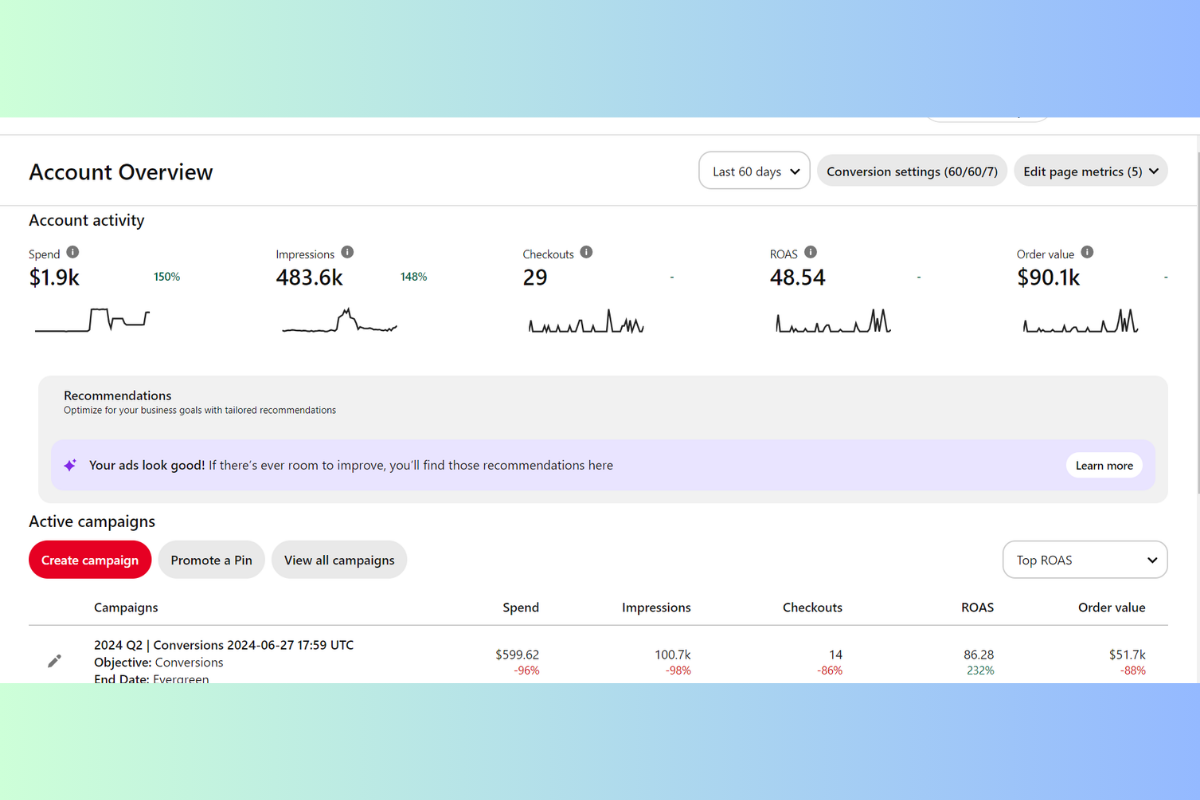The width and height of the screenshot is (1200, 800).
Task: Click the ROAS info icon
Action: 810,253
